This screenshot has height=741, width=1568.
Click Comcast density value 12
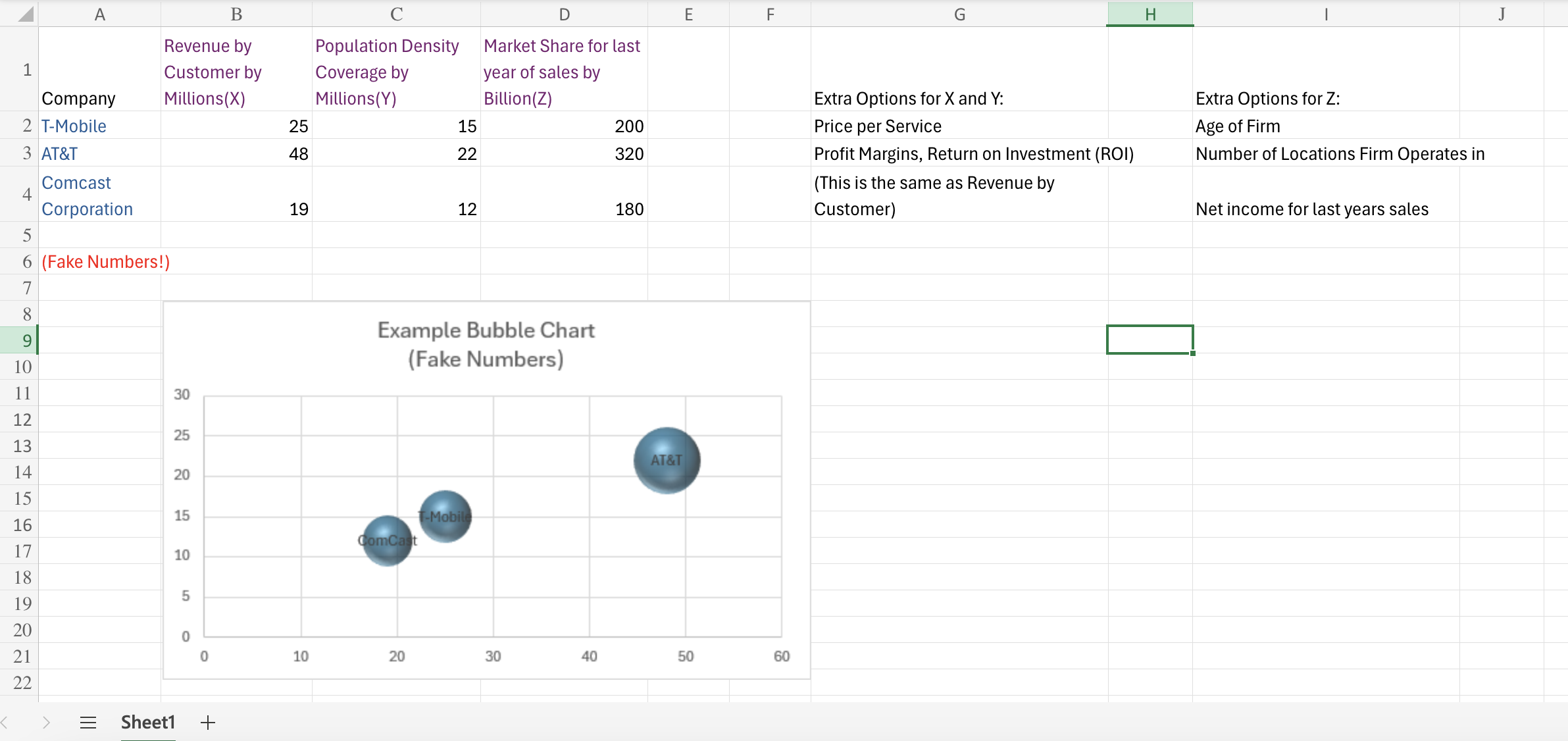click(396, 194)
